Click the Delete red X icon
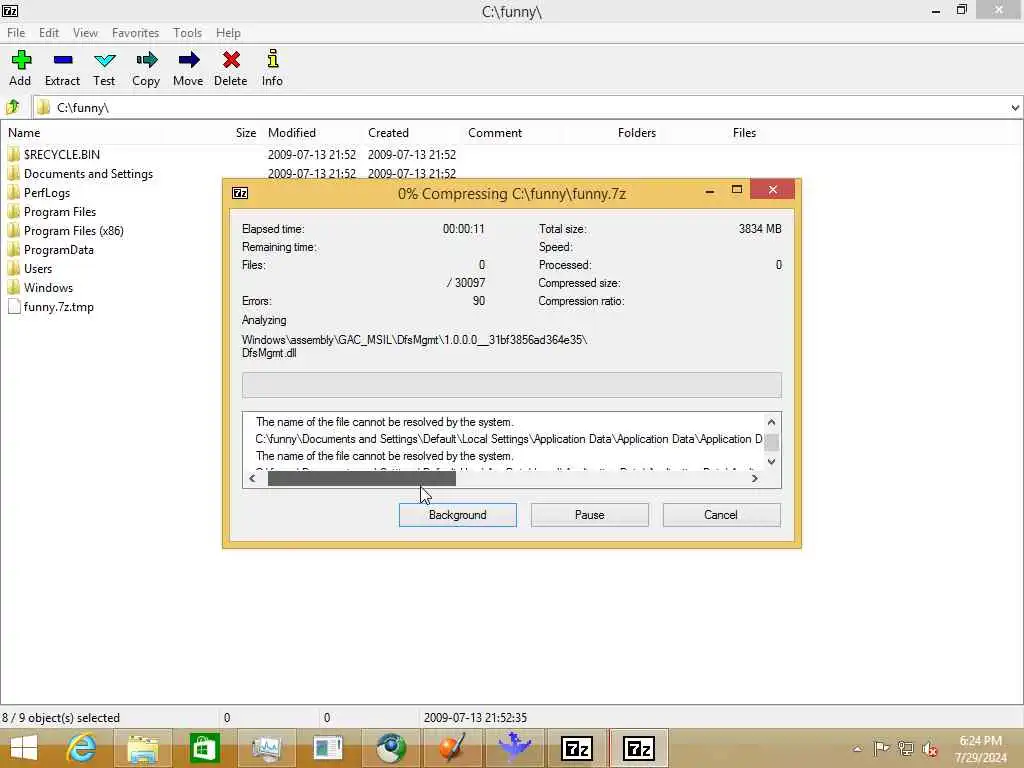The image size is (1024, 768). point(231,60)
